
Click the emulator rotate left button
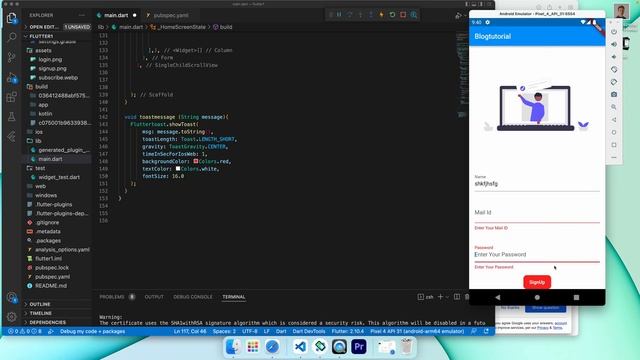pyautogui.click(x=614, y=69)
